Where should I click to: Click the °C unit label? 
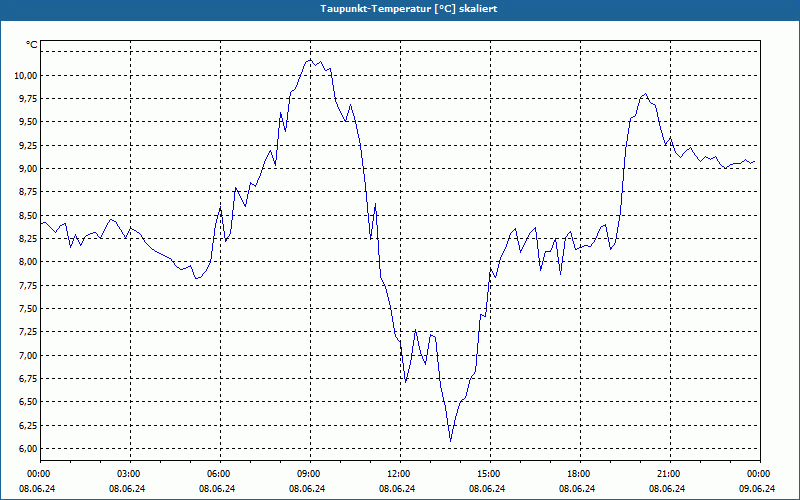coord(32,45)
